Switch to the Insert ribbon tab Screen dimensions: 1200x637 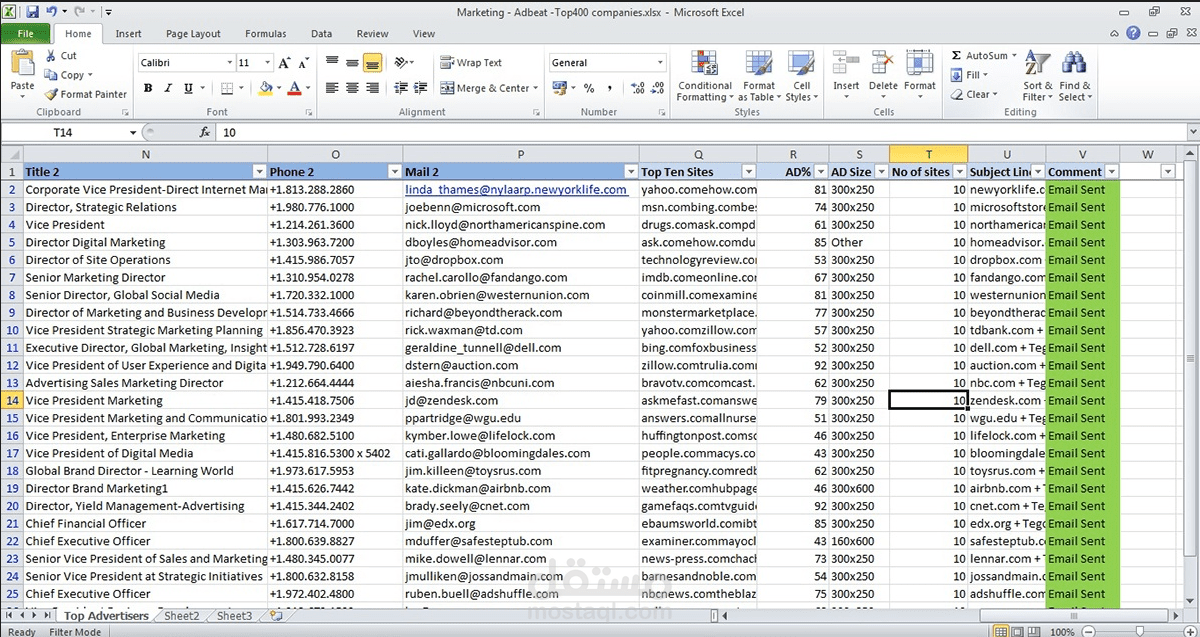(x=128, y=34)
